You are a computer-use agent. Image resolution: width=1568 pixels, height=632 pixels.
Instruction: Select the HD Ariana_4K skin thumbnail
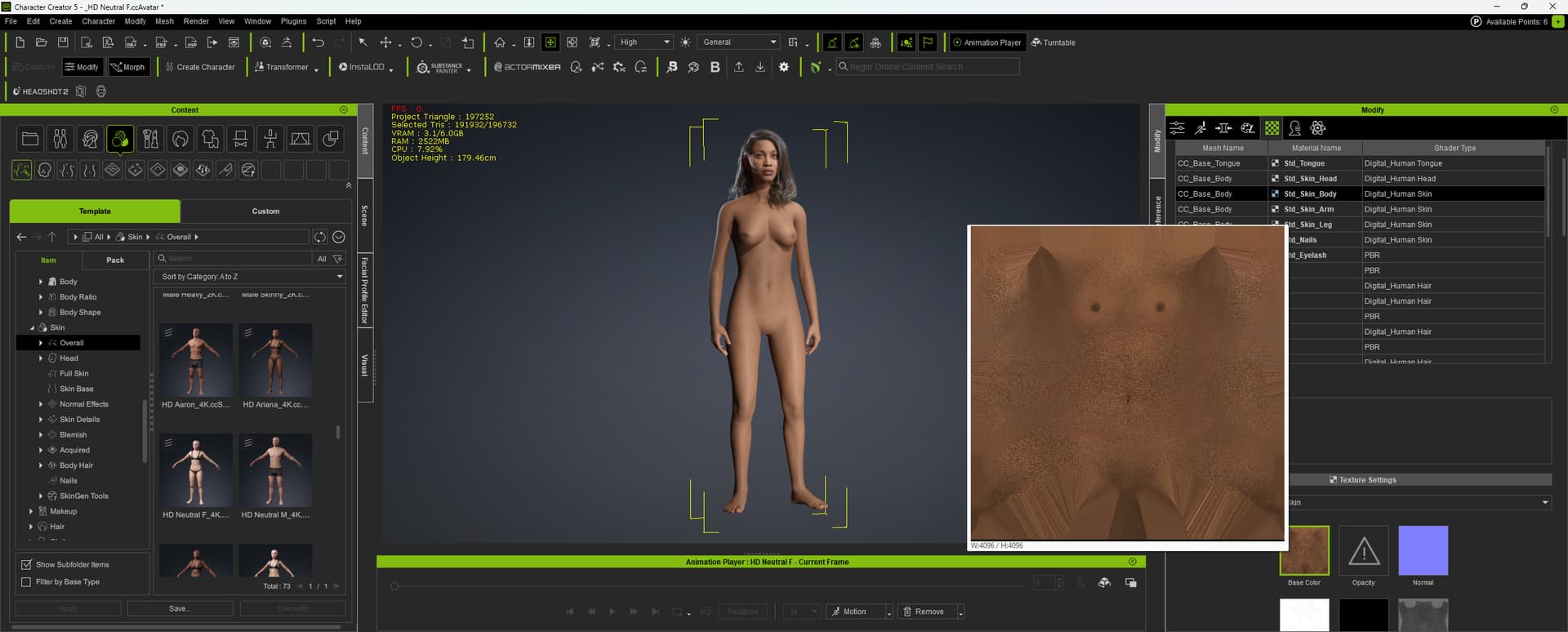[x=275, y=360]
